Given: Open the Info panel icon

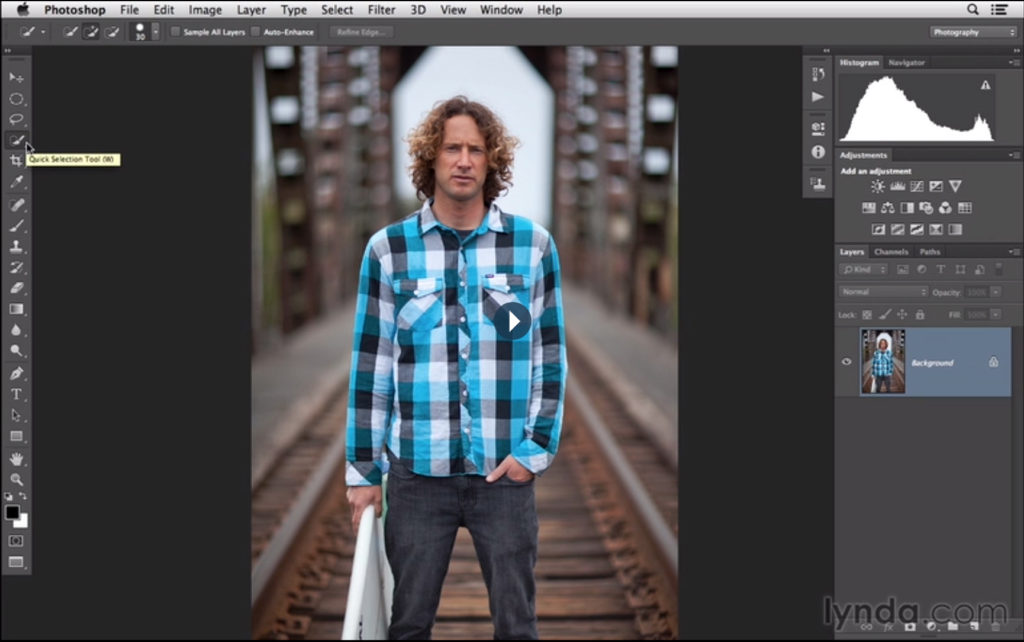Looking at the screenshot, I should pos(818,152).
